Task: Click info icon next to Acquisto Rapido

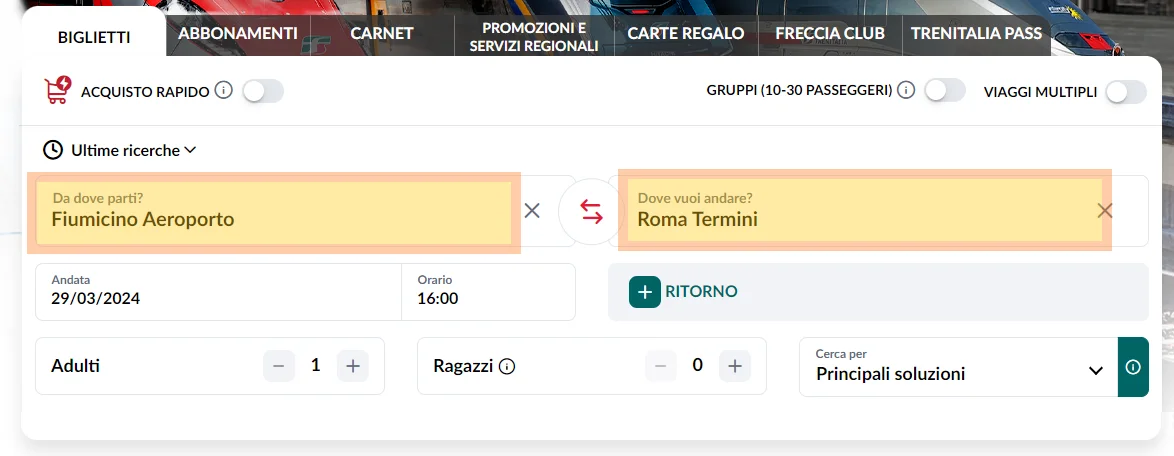Action: [x=224, y=91]
